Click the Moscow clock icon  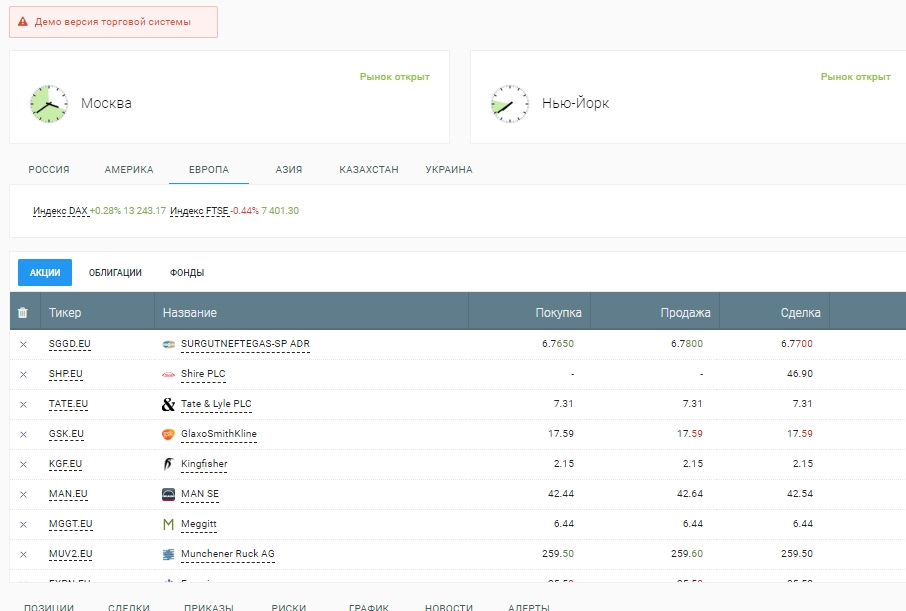[48, 104]
